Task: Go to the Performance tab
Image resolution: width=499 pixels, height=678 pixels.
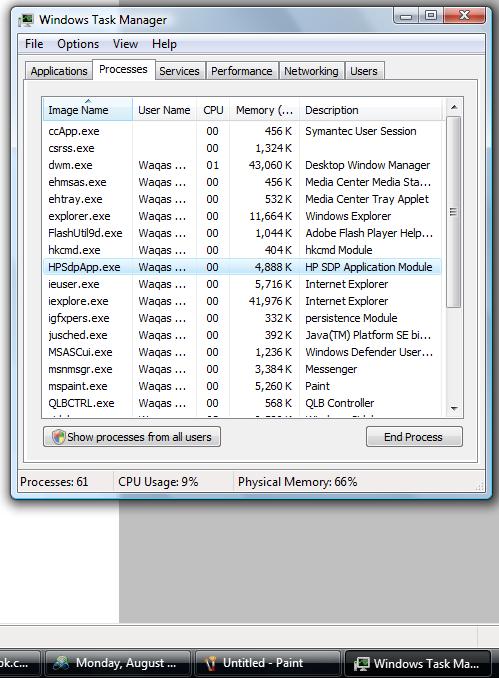Action: coord(242,71)
